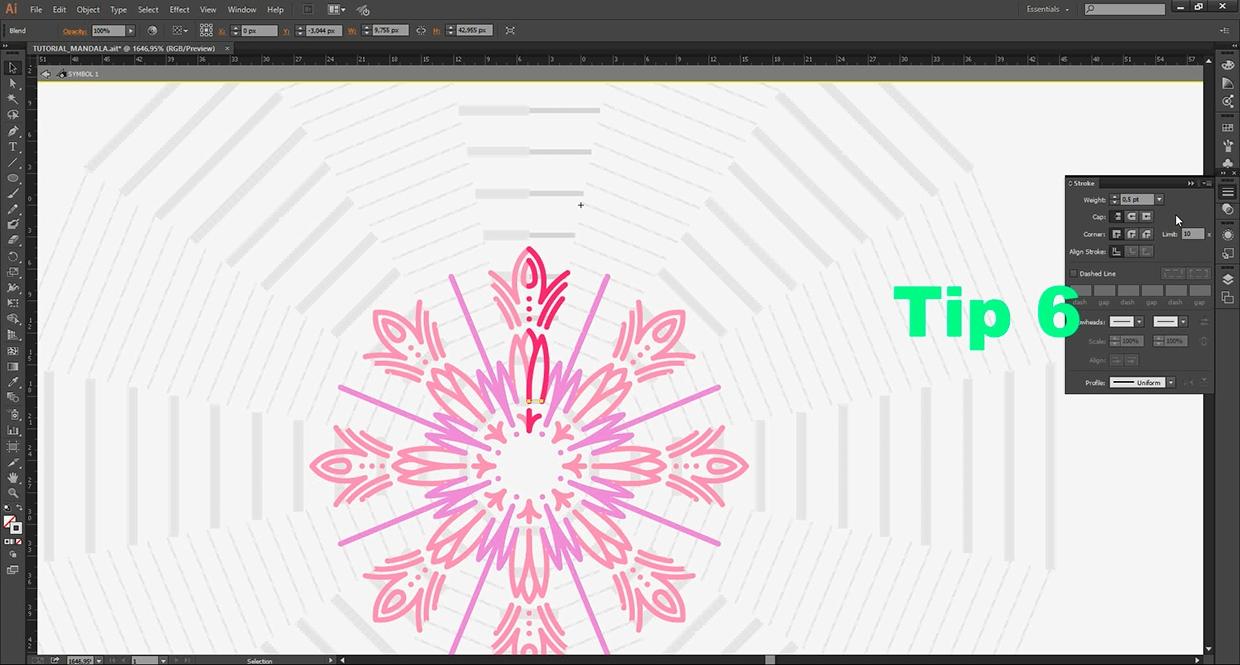Select the Line Segment tool

(12, 162)
